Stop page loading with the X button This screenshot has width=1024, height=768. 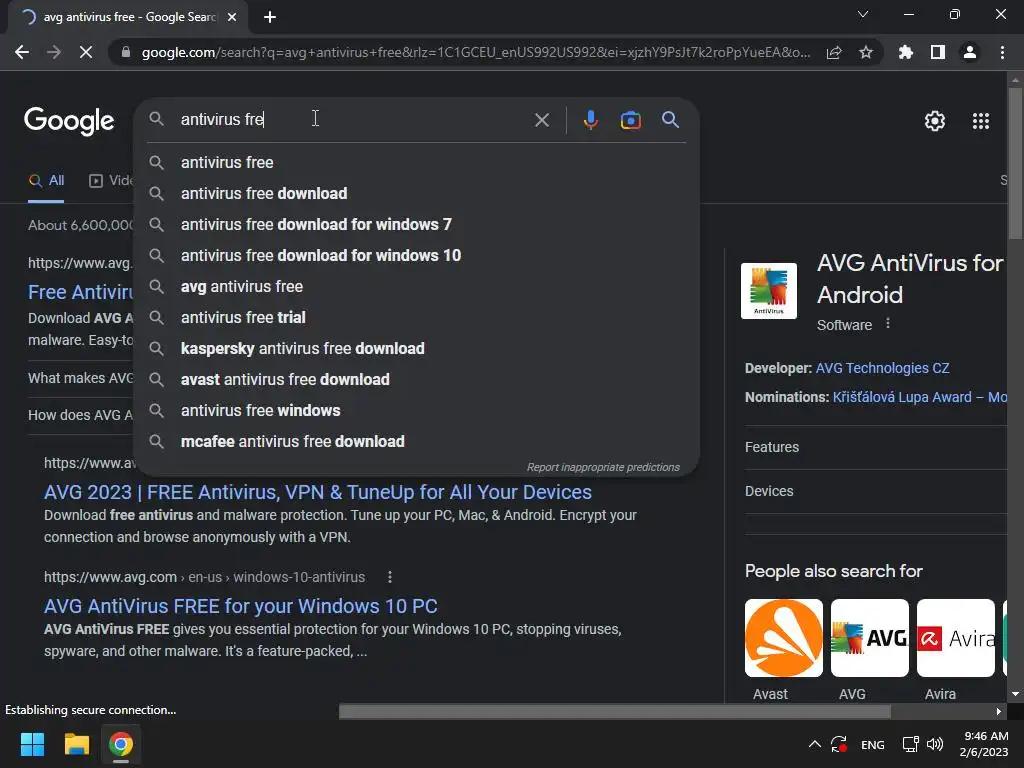tap(86, 52)
